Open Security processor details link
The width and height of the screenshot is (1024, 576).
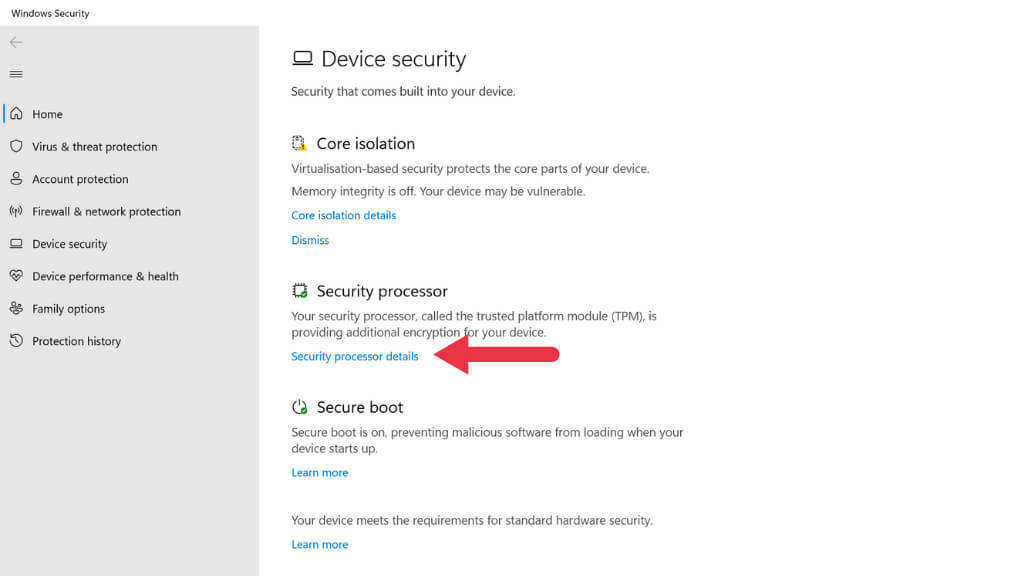click(354, 356)
